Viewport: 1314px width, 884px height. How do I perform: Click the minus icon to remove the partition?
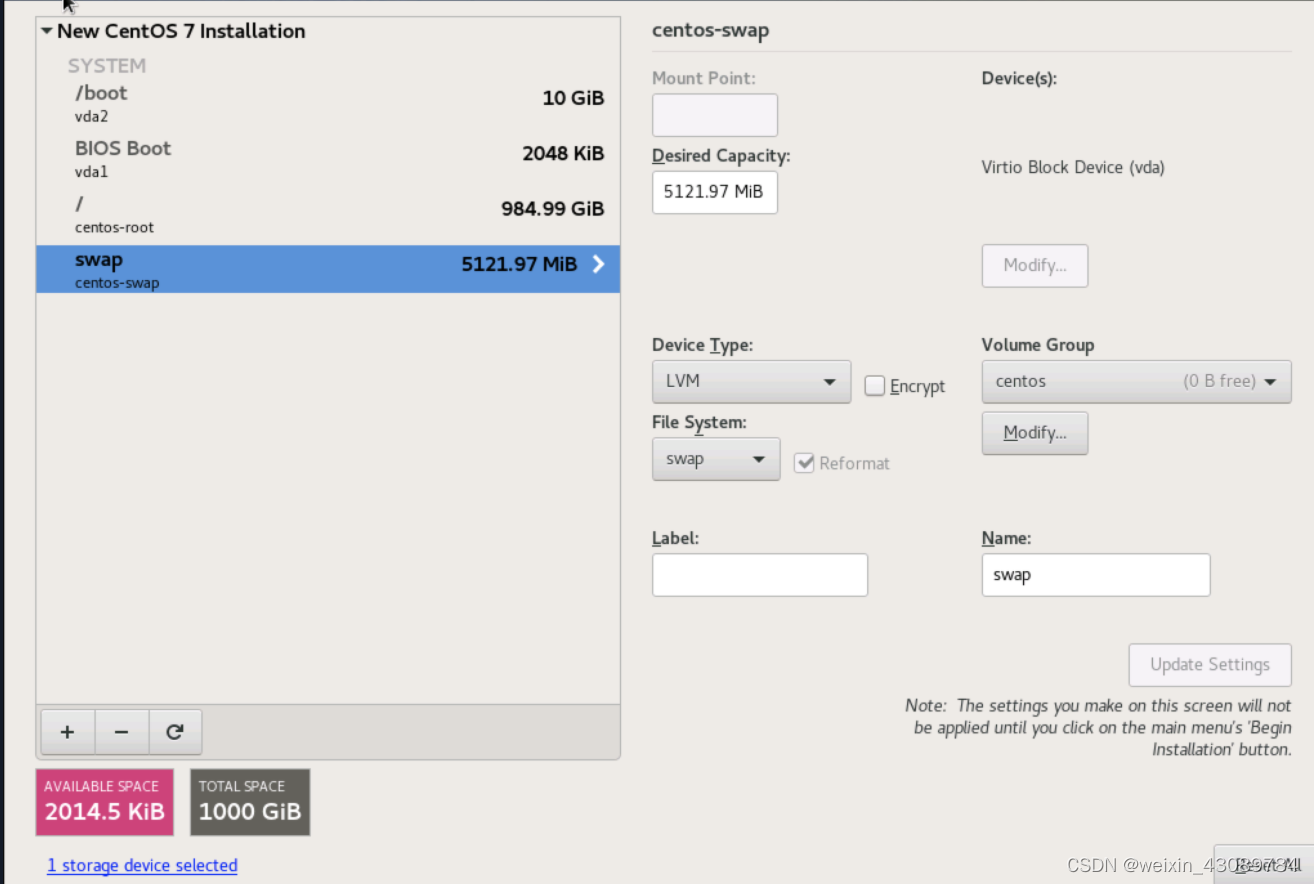point(121,732)
